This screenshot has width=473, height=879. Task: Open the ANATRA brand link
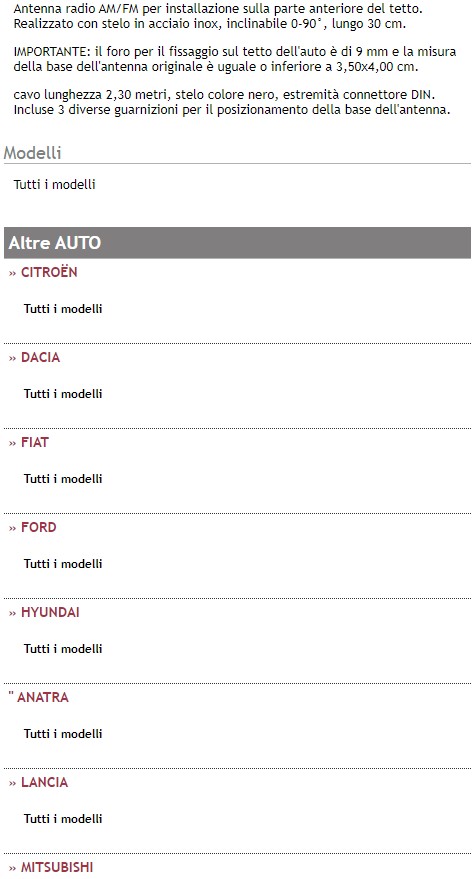coord(43,697)
